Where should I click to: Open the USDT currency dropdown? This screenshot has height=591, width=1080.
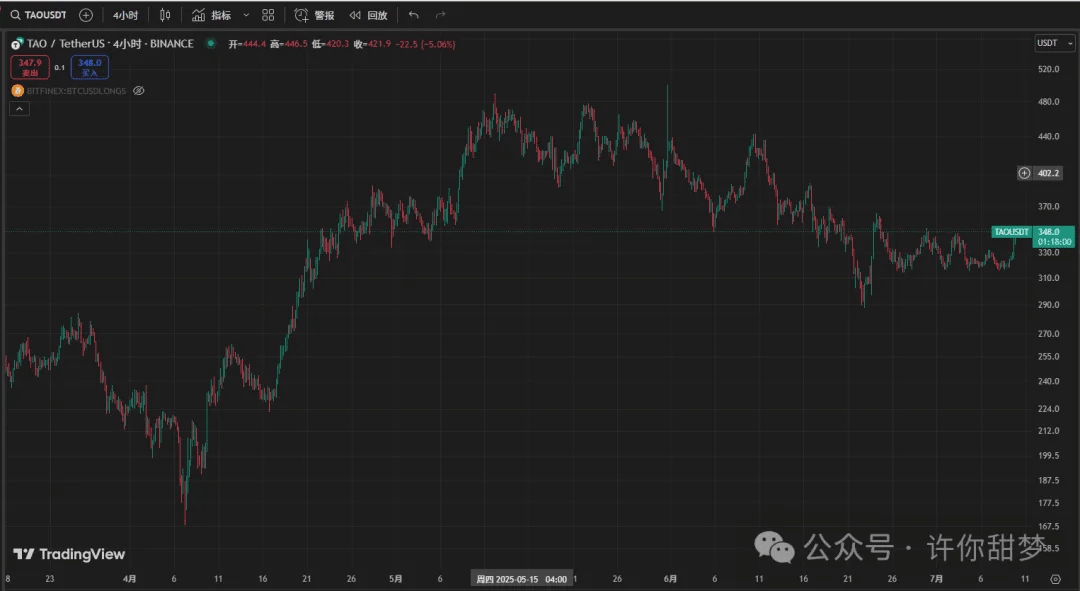[x=1055, y=43]
